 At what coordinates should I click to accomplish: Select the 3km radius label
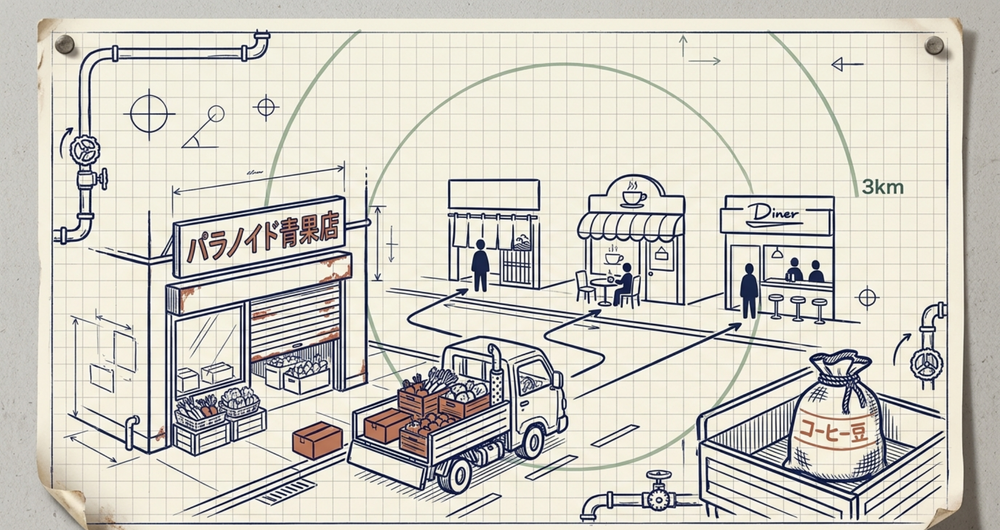click(883, 187)
